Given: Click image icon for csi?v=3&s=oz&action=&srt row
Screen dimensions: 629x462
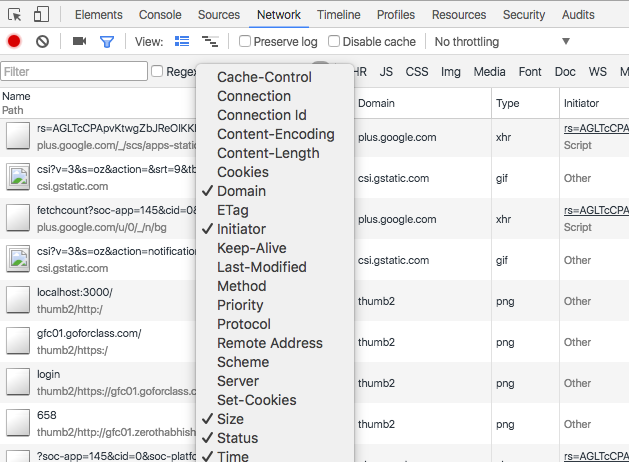Looking at the screenshot, I should pyautogui.click(x=18, y=177).
